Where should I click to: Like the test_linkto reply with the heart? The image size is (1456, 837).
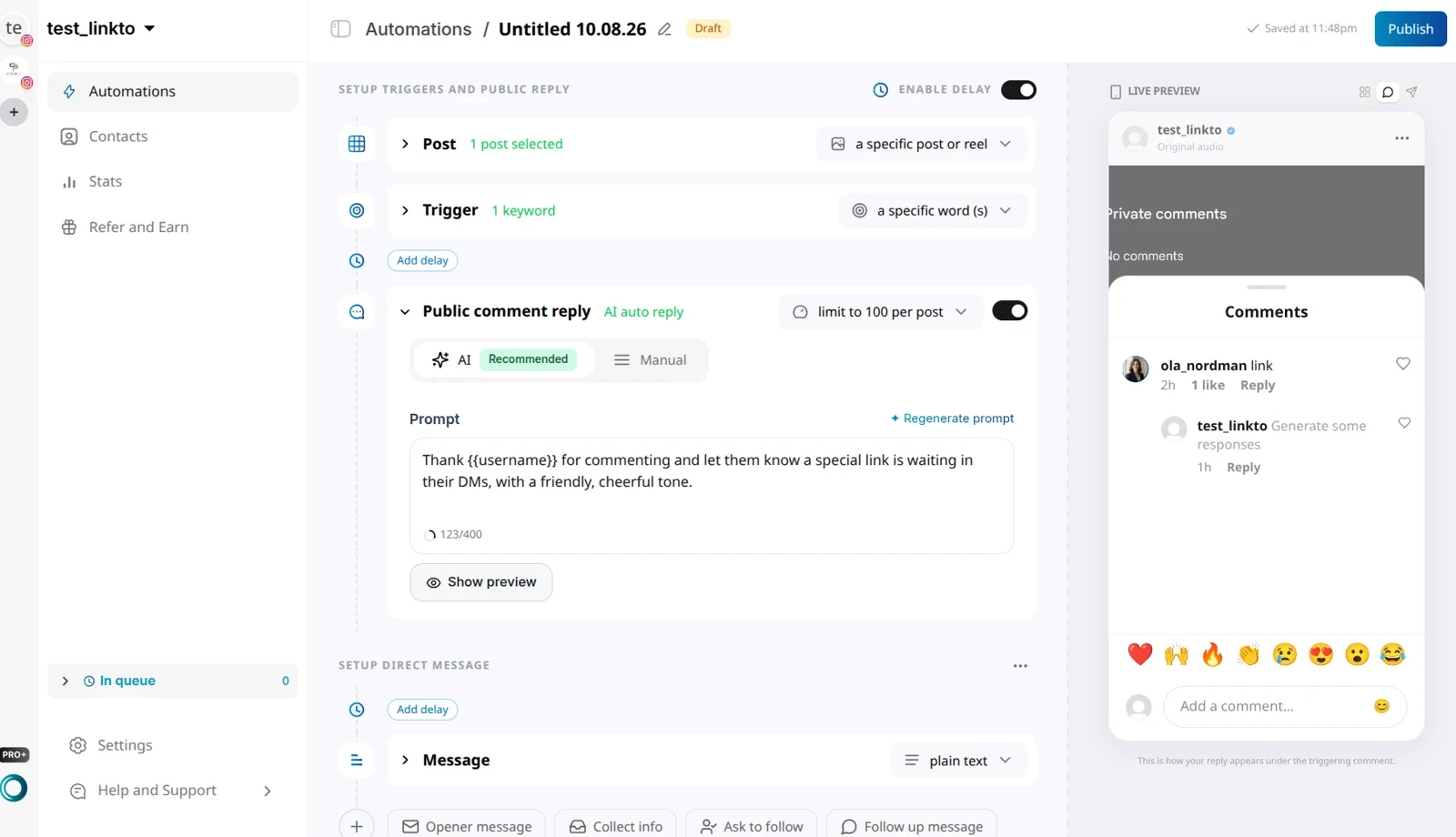[1404, 423]
